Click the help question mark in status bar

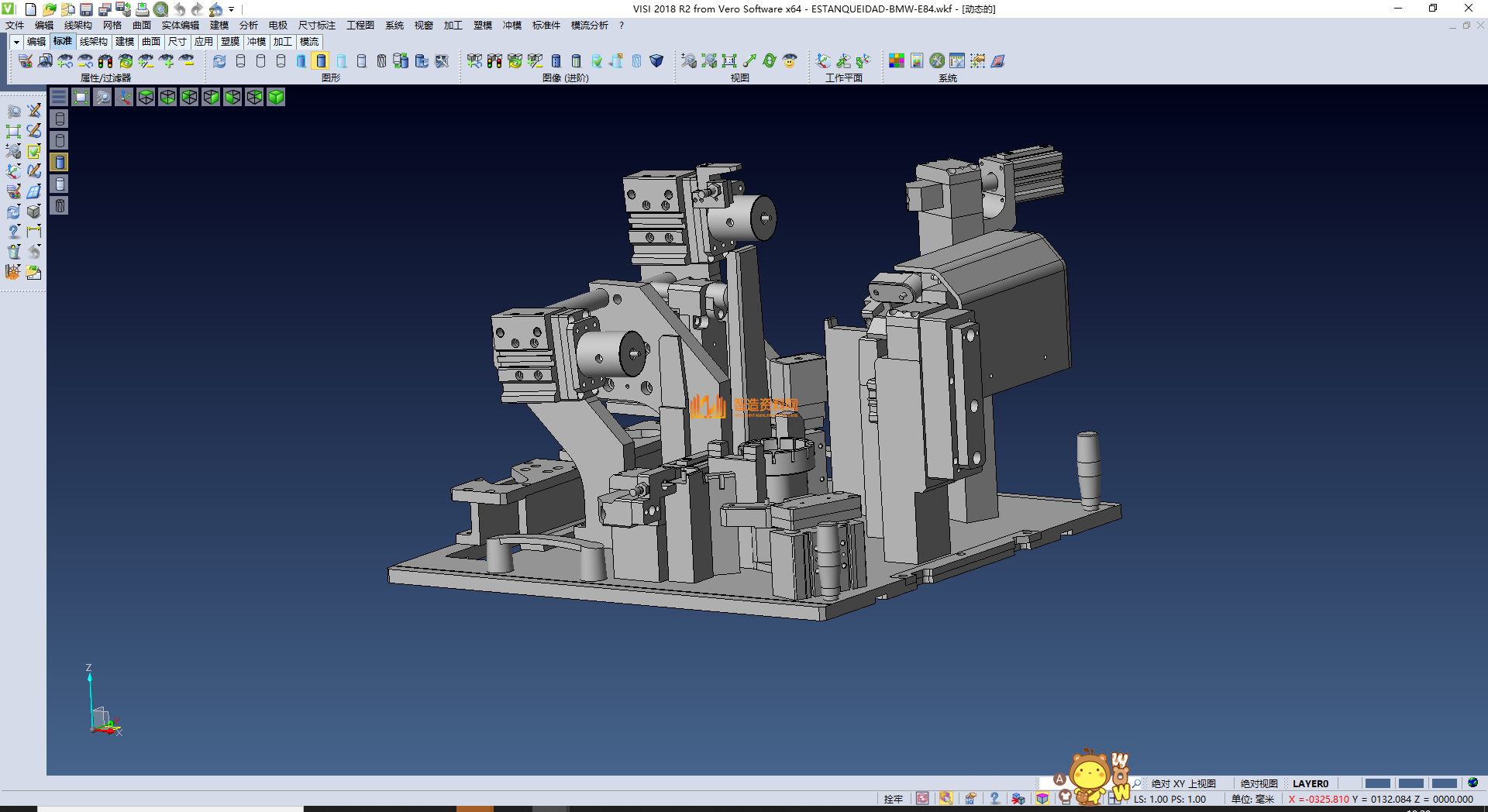pyautogui.click(x=994, y=799)
